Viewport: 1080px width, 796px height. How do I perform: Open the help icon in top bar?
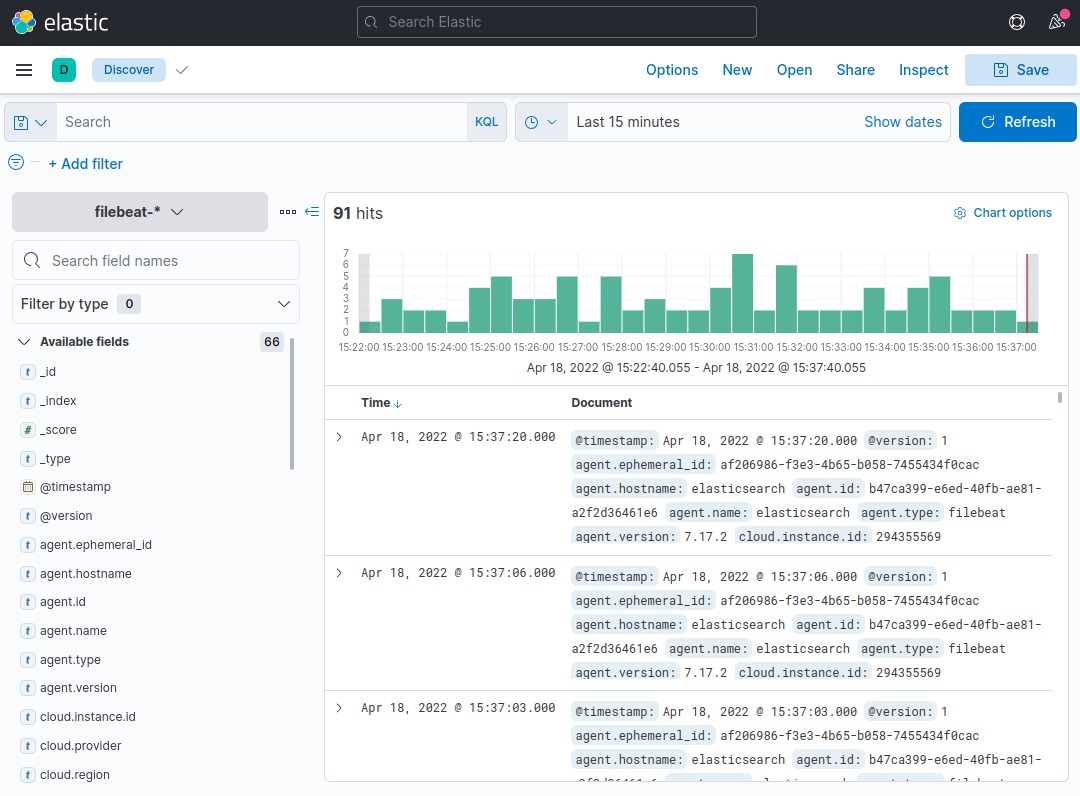[1016, 21]
